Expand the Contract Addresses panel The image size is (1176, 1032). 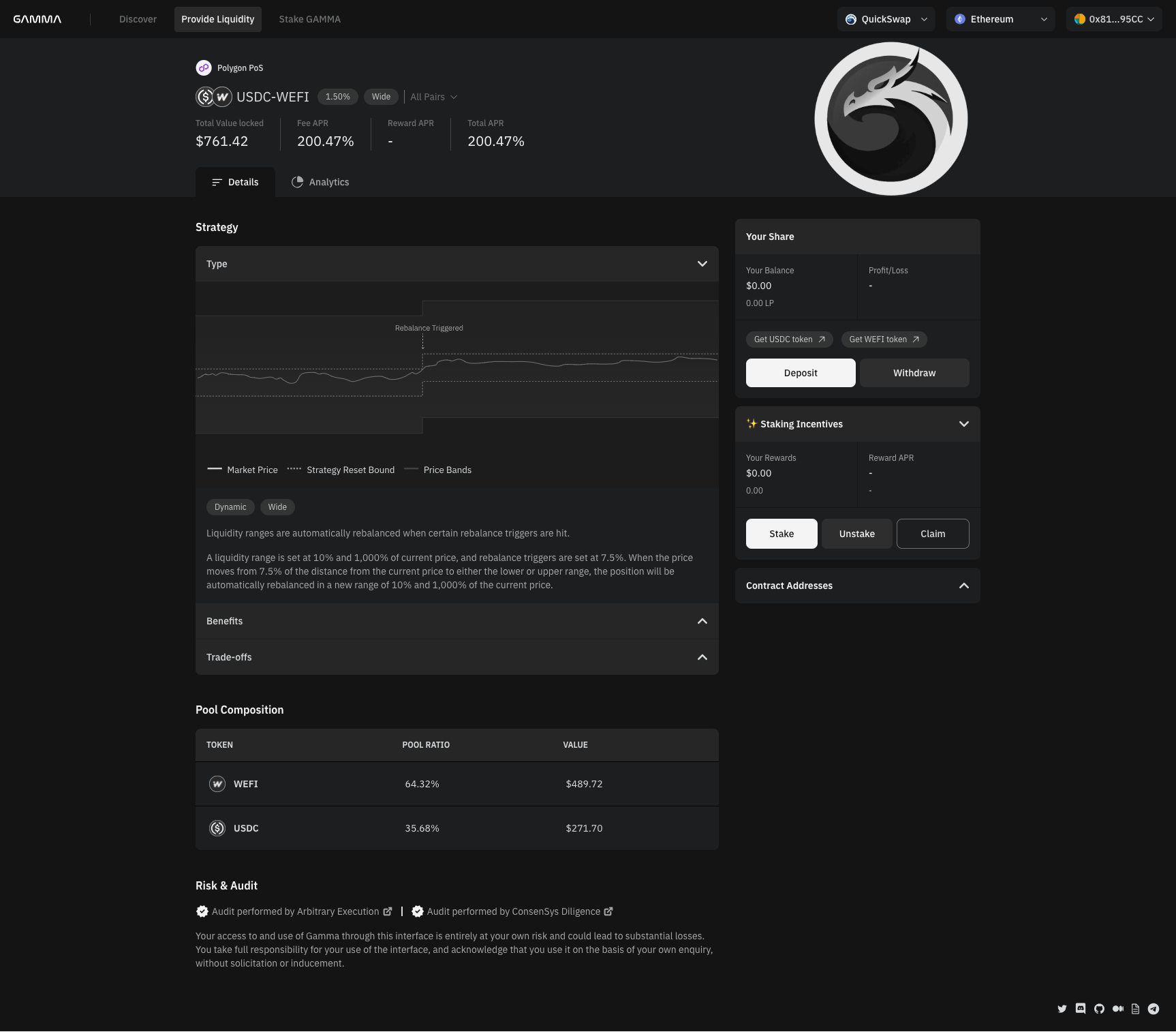point(858,586)
